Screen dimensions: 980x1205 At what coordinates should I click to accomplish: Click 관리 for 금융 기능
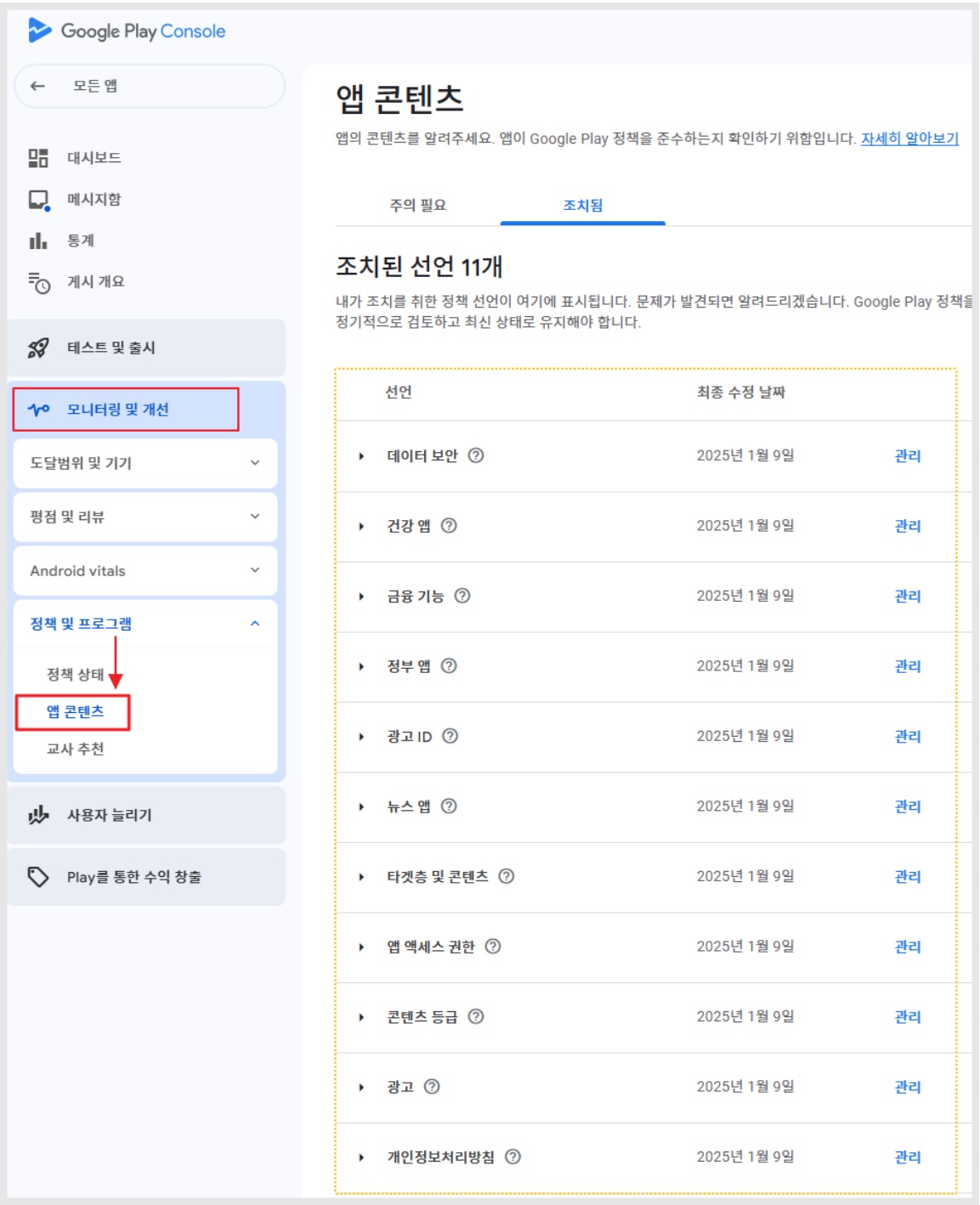click(908, 597)
